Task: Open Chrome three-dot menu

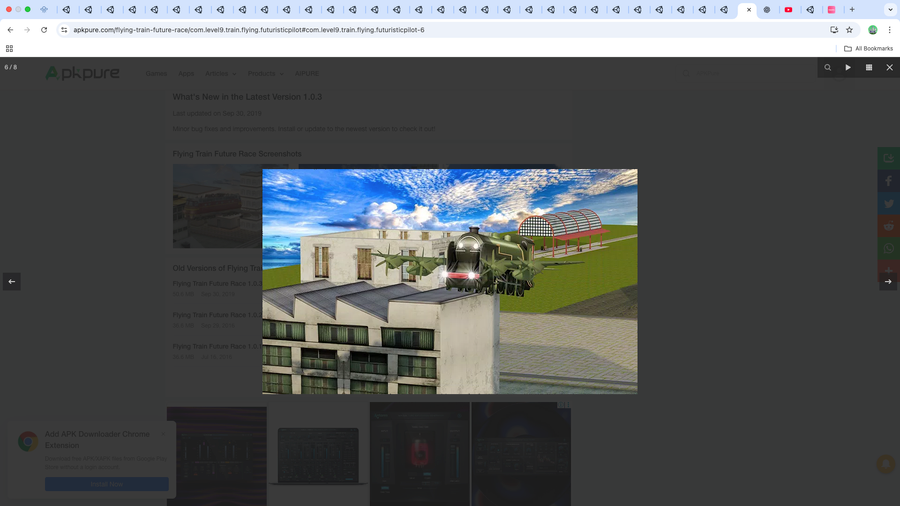Action: click(889, 30)
